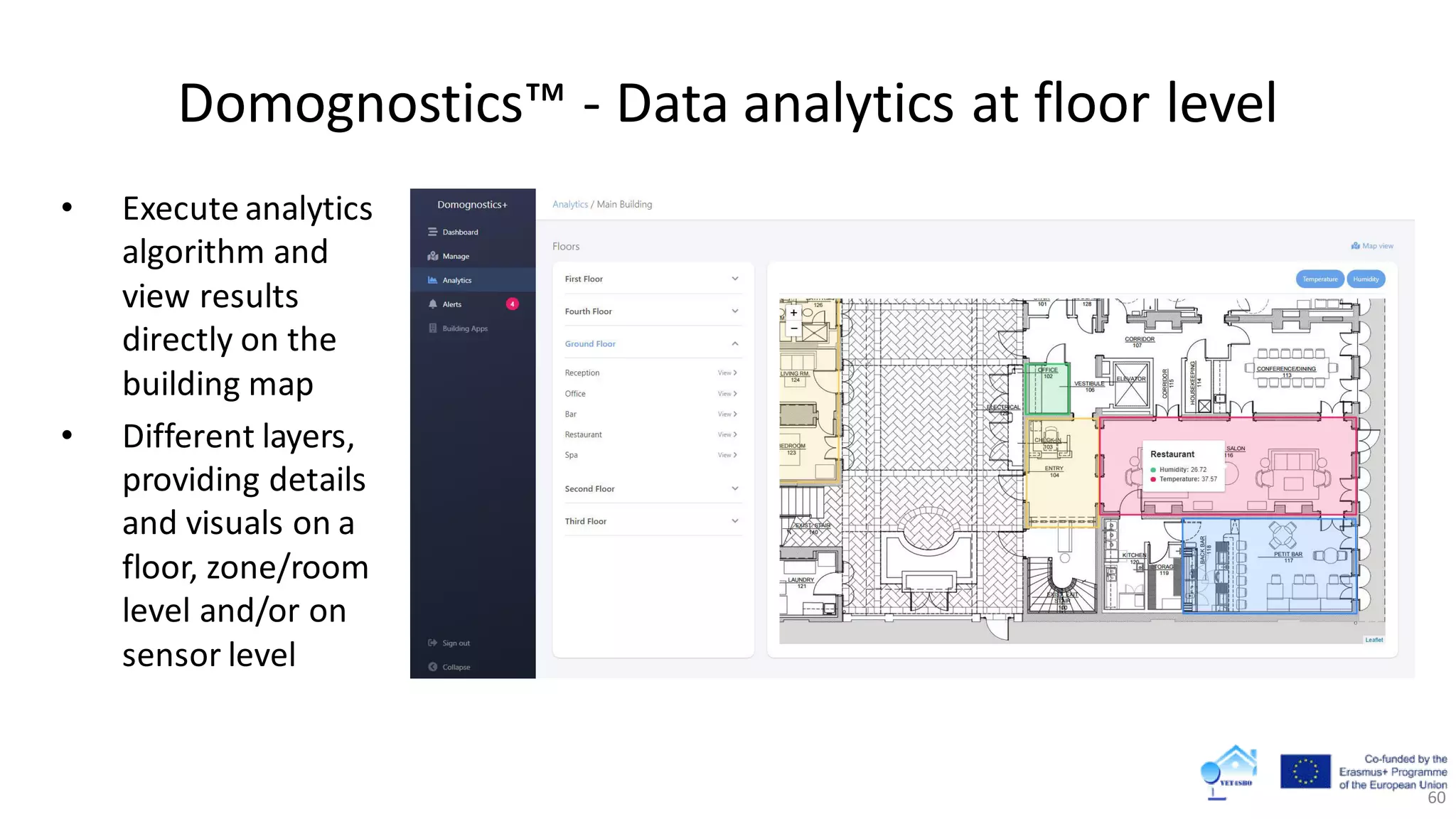Click the Sign out icon
Image resolution: width=1456 pixels, height=819 pixels.
click(432, 643)
